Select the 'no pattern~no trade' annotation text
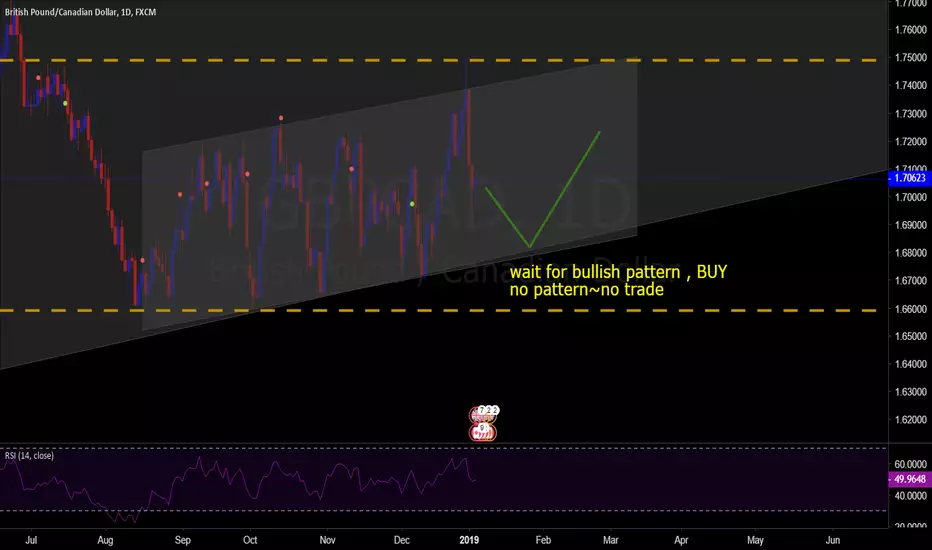This screenshot has width=932, height=550. [x=586, y=290]
